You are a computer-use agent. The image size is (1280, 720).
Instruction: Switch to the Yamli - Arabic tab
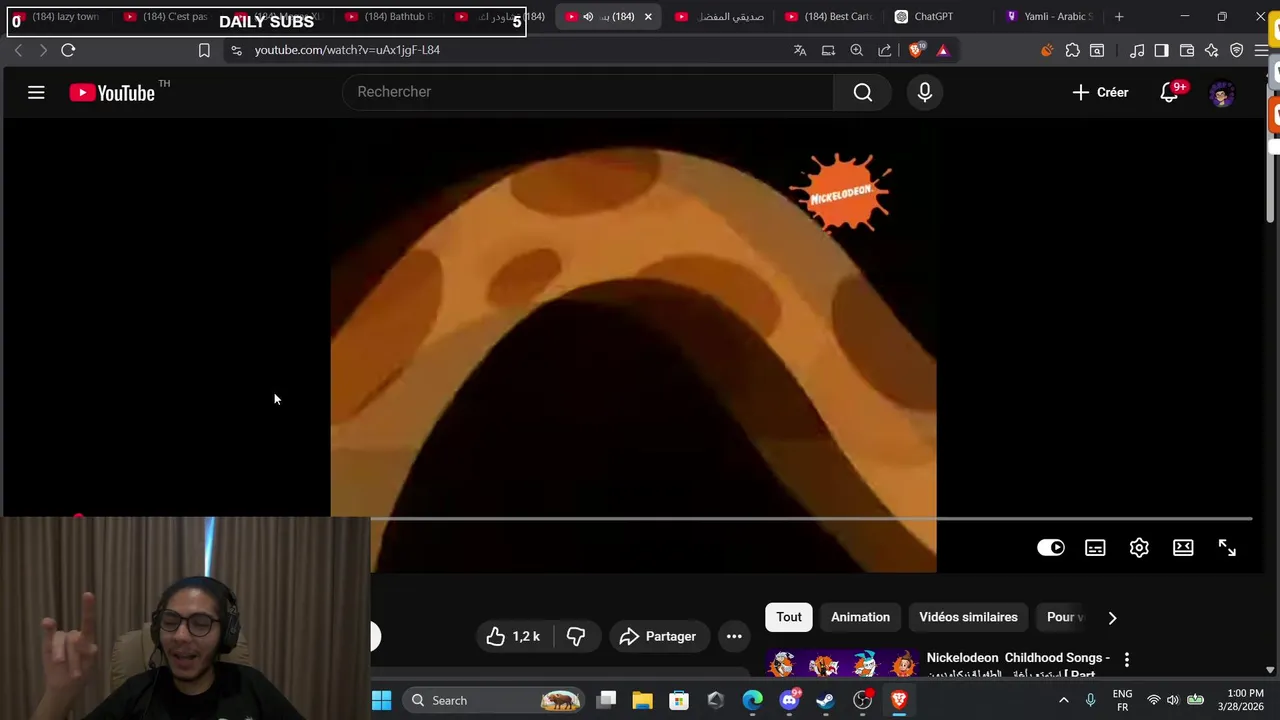tap(1050, 16)
